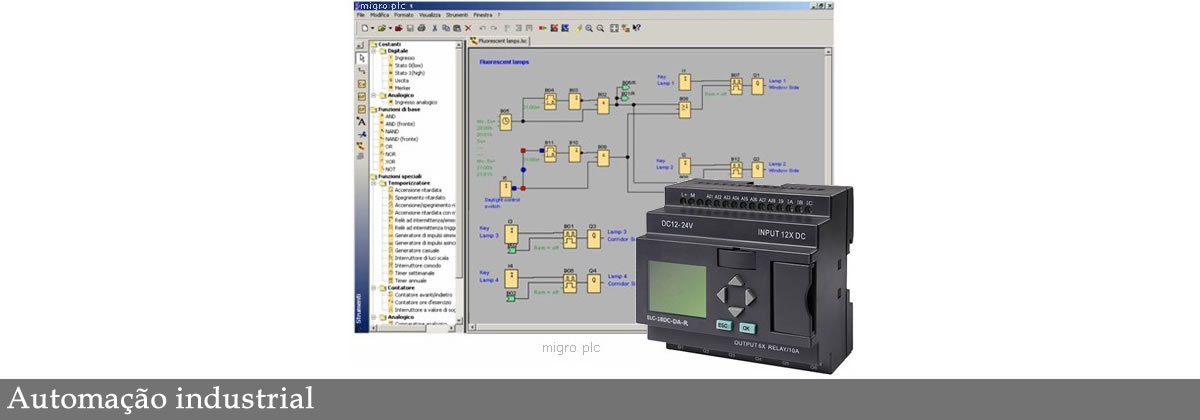Open the Strumenti menu
1200x420 pixels.
tap(456, 16)
